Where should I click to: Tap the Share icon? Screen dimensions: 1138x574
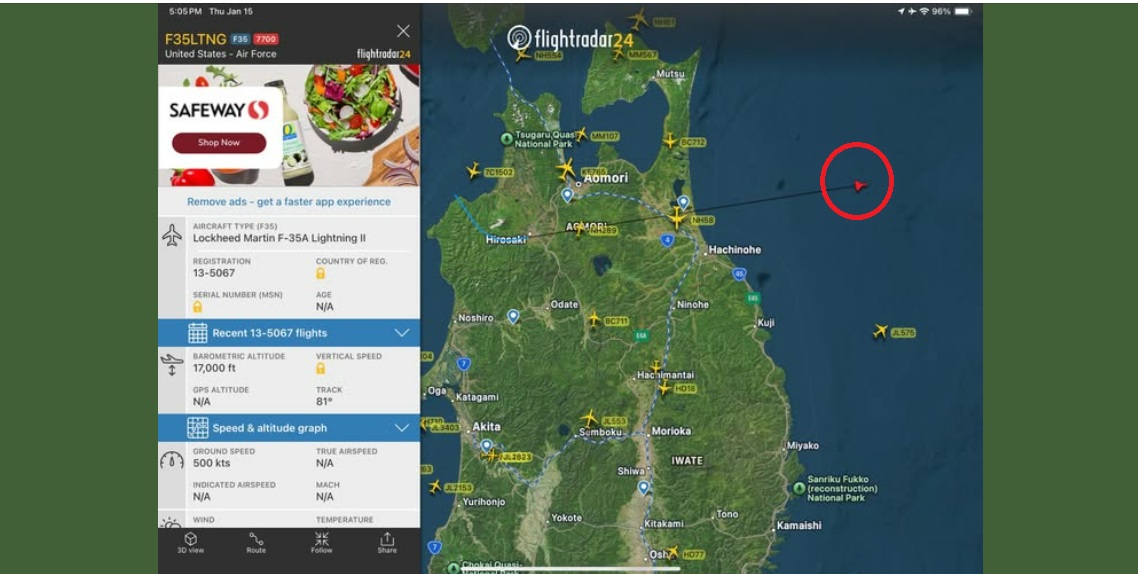387,542
